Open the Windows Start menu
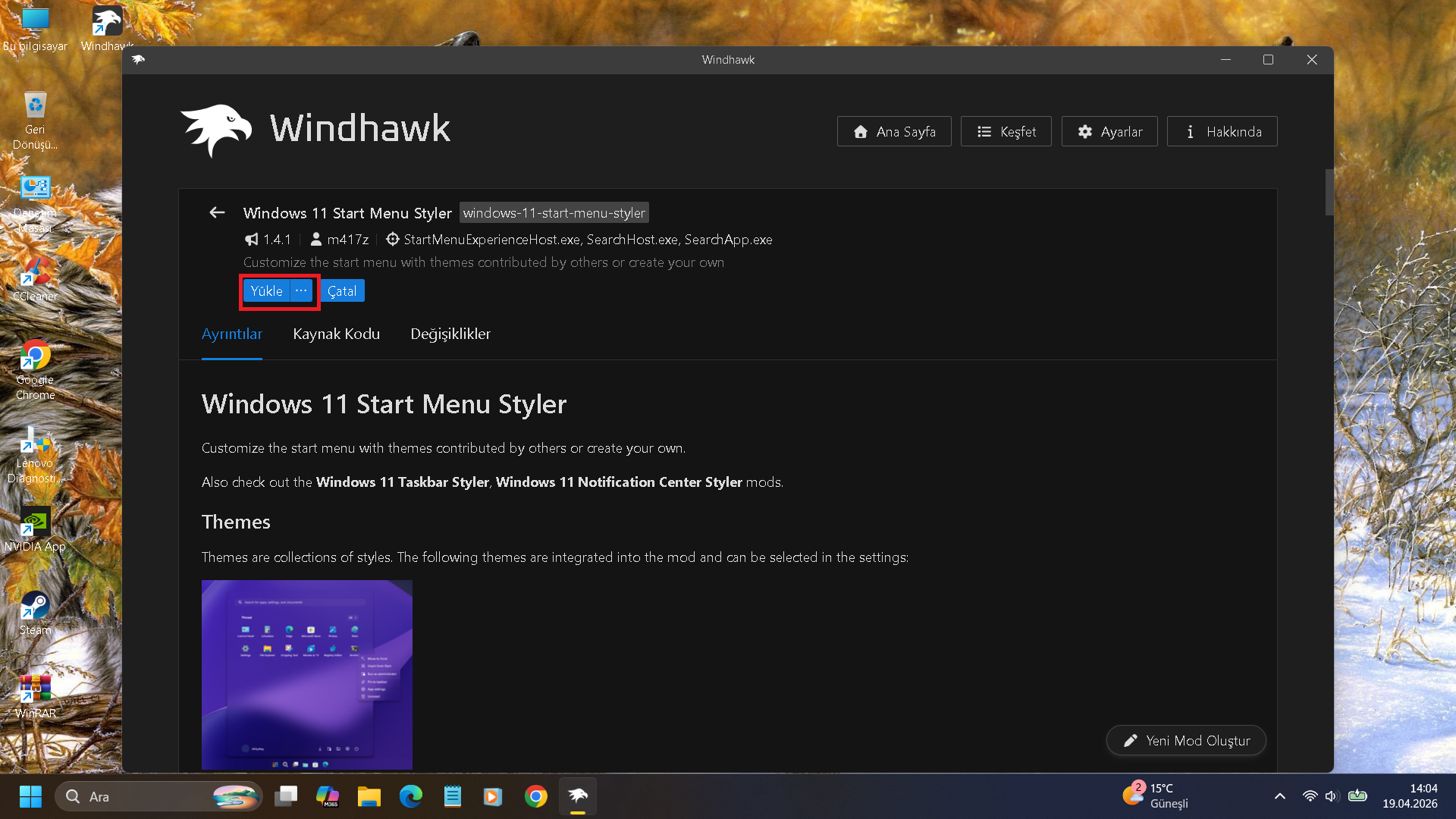The image size is (1456, 819). [30, 797]
